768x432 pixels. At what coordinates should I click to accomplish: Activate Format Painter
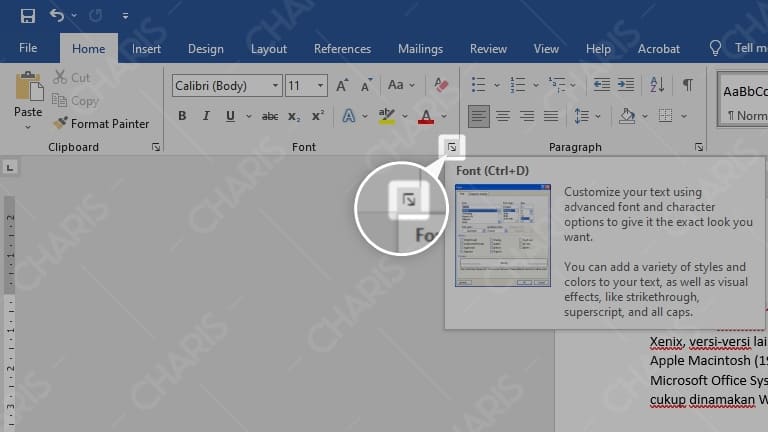[101, 123]
